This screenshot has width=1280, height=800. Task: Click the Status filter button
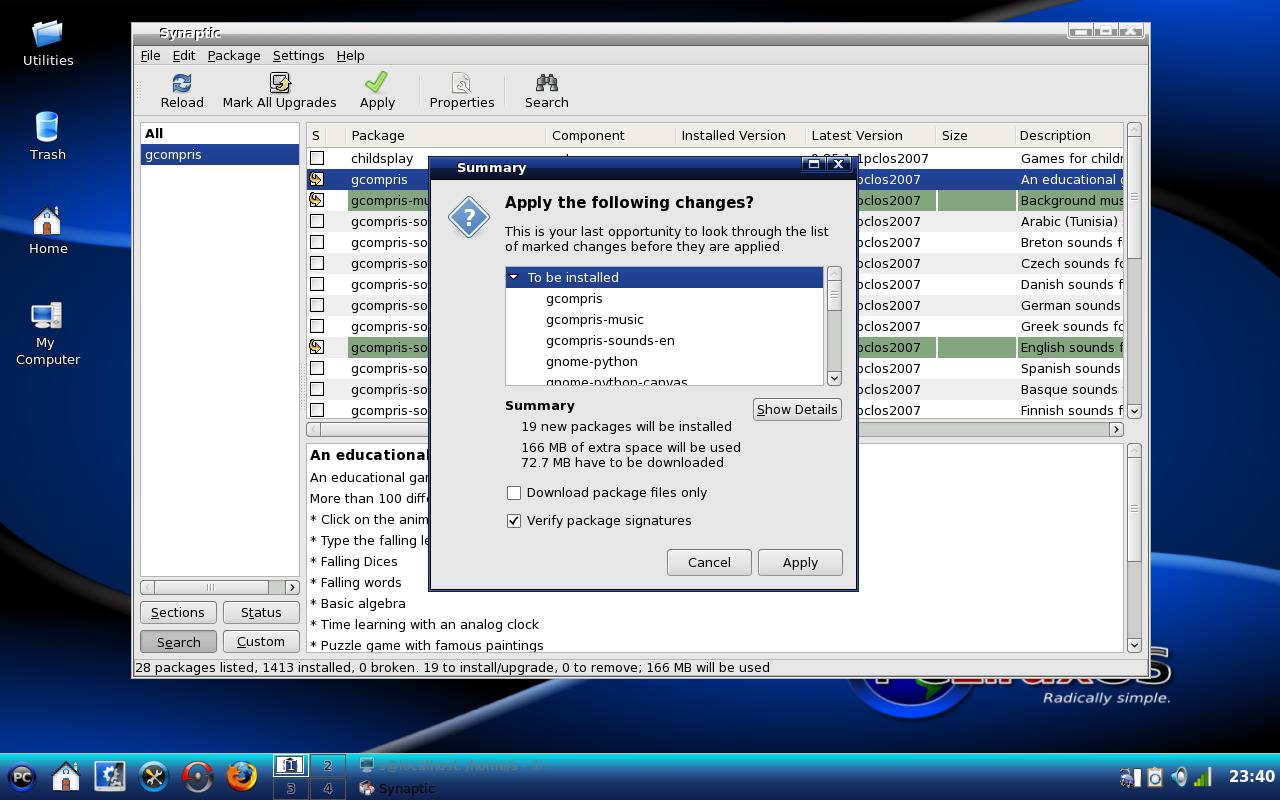pyautogui.click(x=261, y=613)
